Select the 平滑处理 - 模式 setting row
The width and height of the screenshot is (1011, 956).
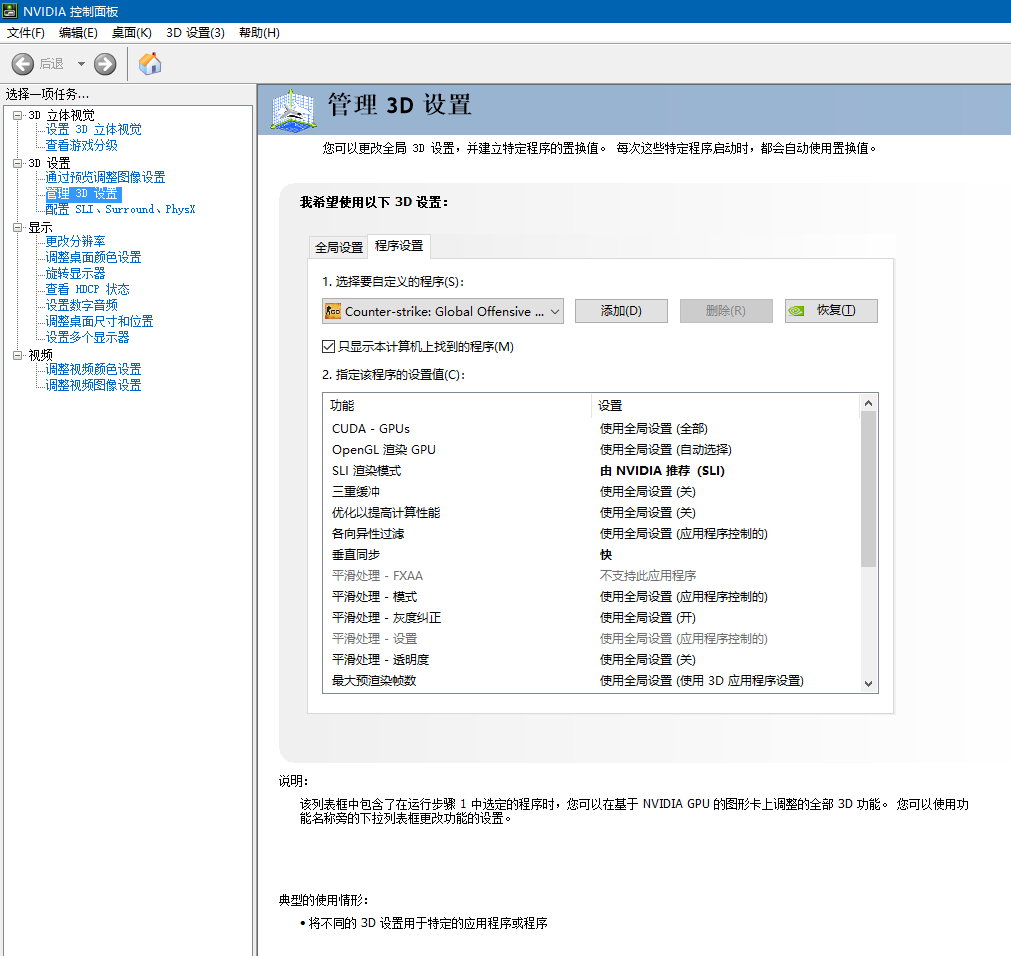pos(591,597)
